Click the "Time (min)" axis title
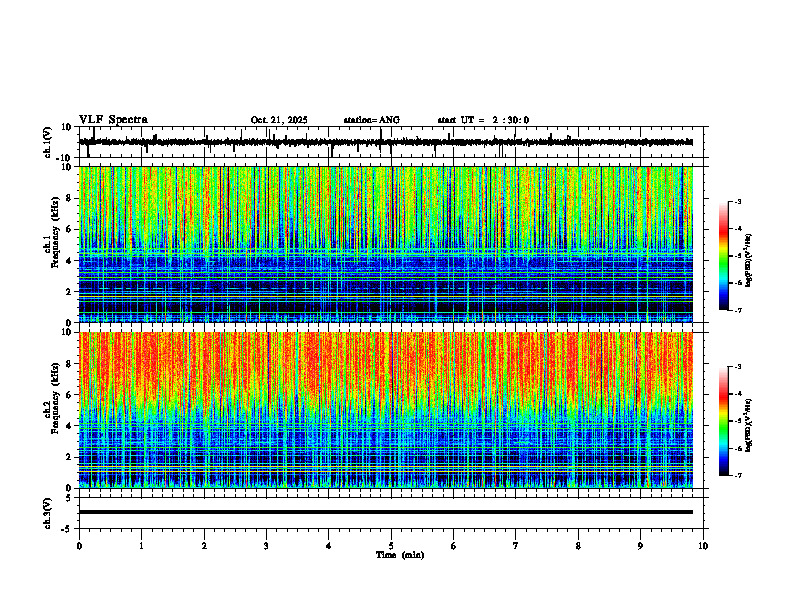Screen dimensions: 792x612 coord(400,555)
